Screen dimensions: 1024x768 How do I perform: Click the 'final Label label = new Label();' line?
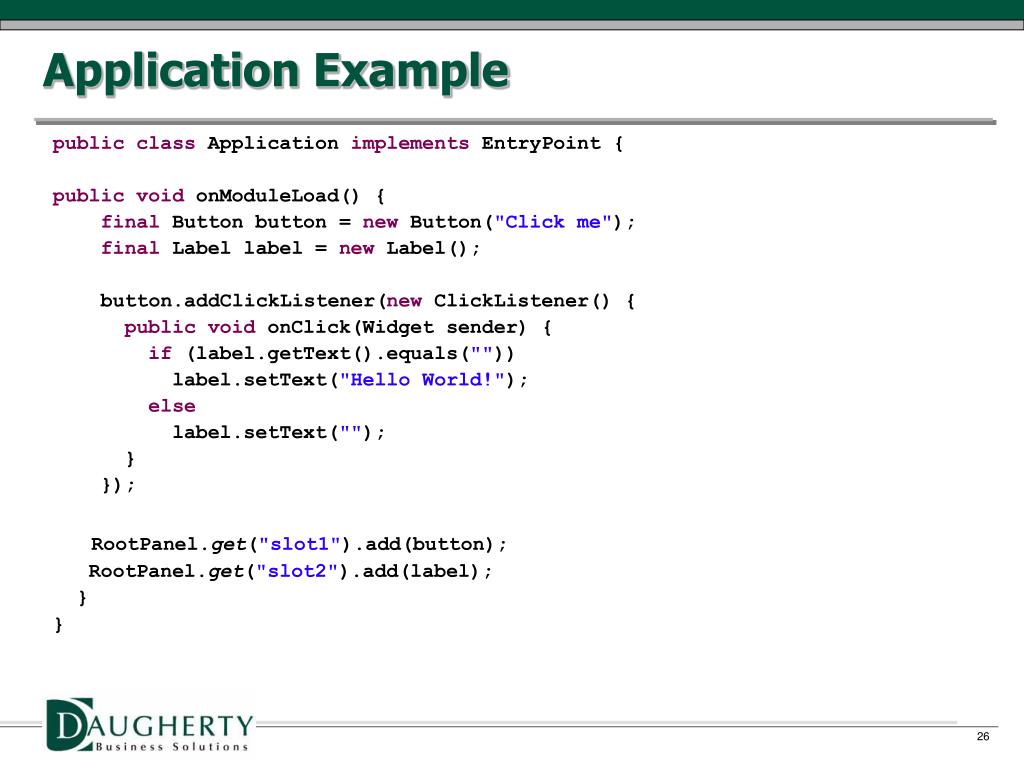291,248
